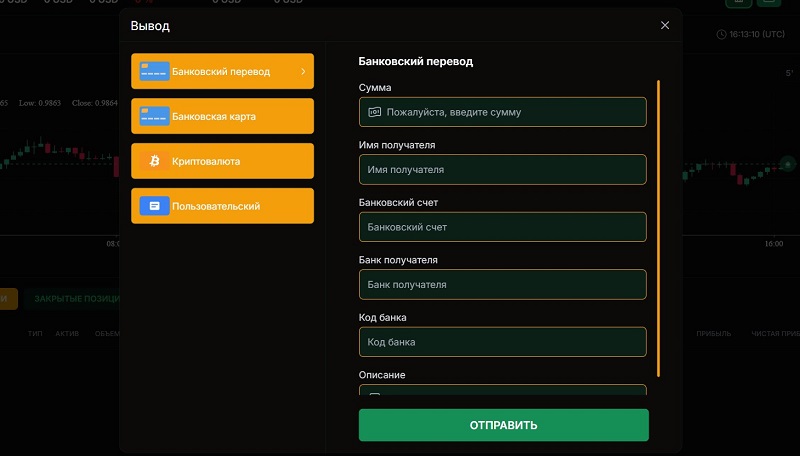Select the Банковская карта withdrawal method
800x456 pixels.
coord(222,116)
